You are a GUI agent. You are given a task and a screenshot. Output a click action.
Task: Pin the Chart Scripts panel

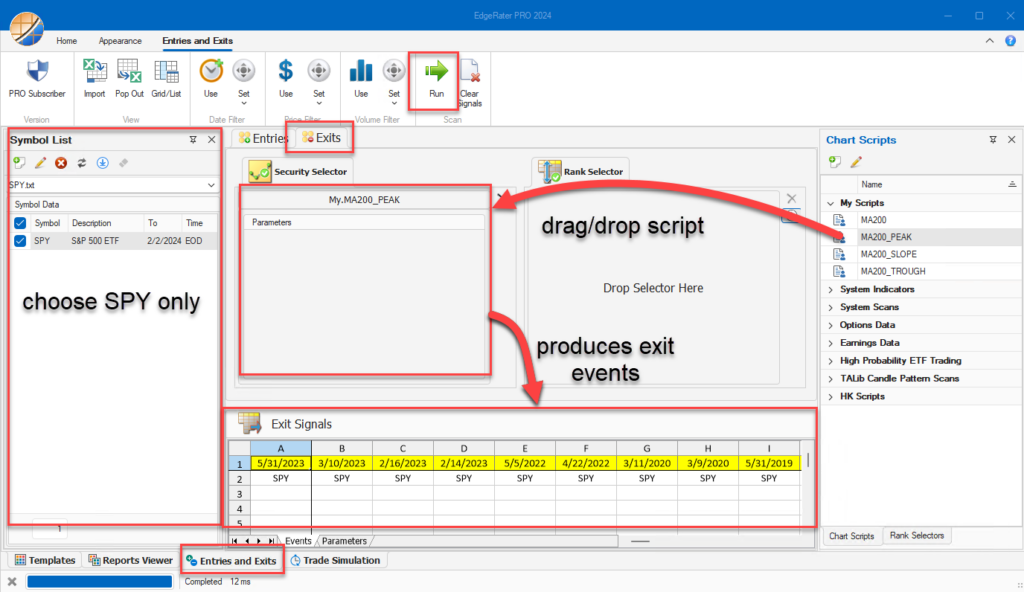(993, 140)
